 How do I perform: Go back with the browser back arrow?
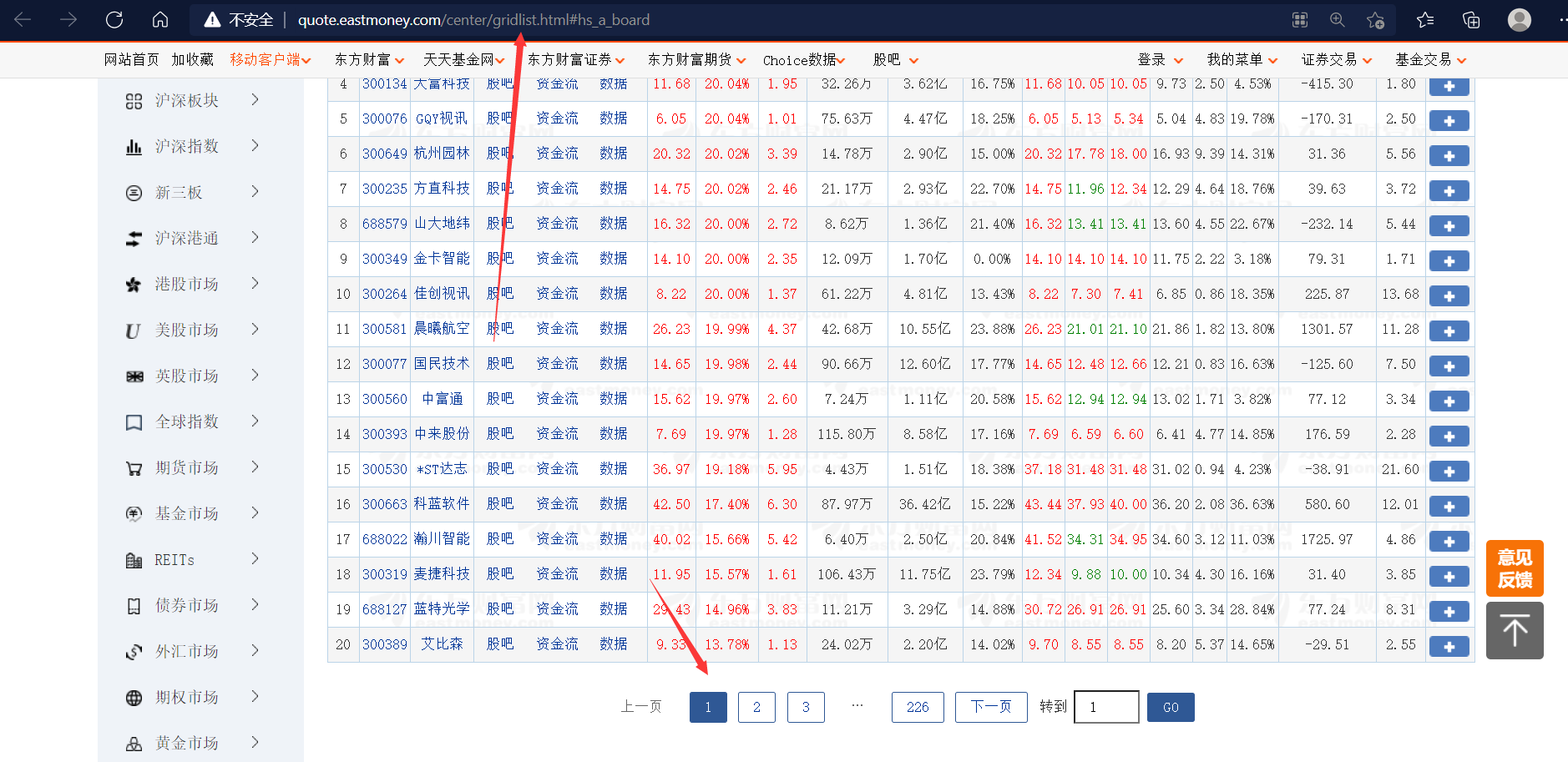(23, 20)
